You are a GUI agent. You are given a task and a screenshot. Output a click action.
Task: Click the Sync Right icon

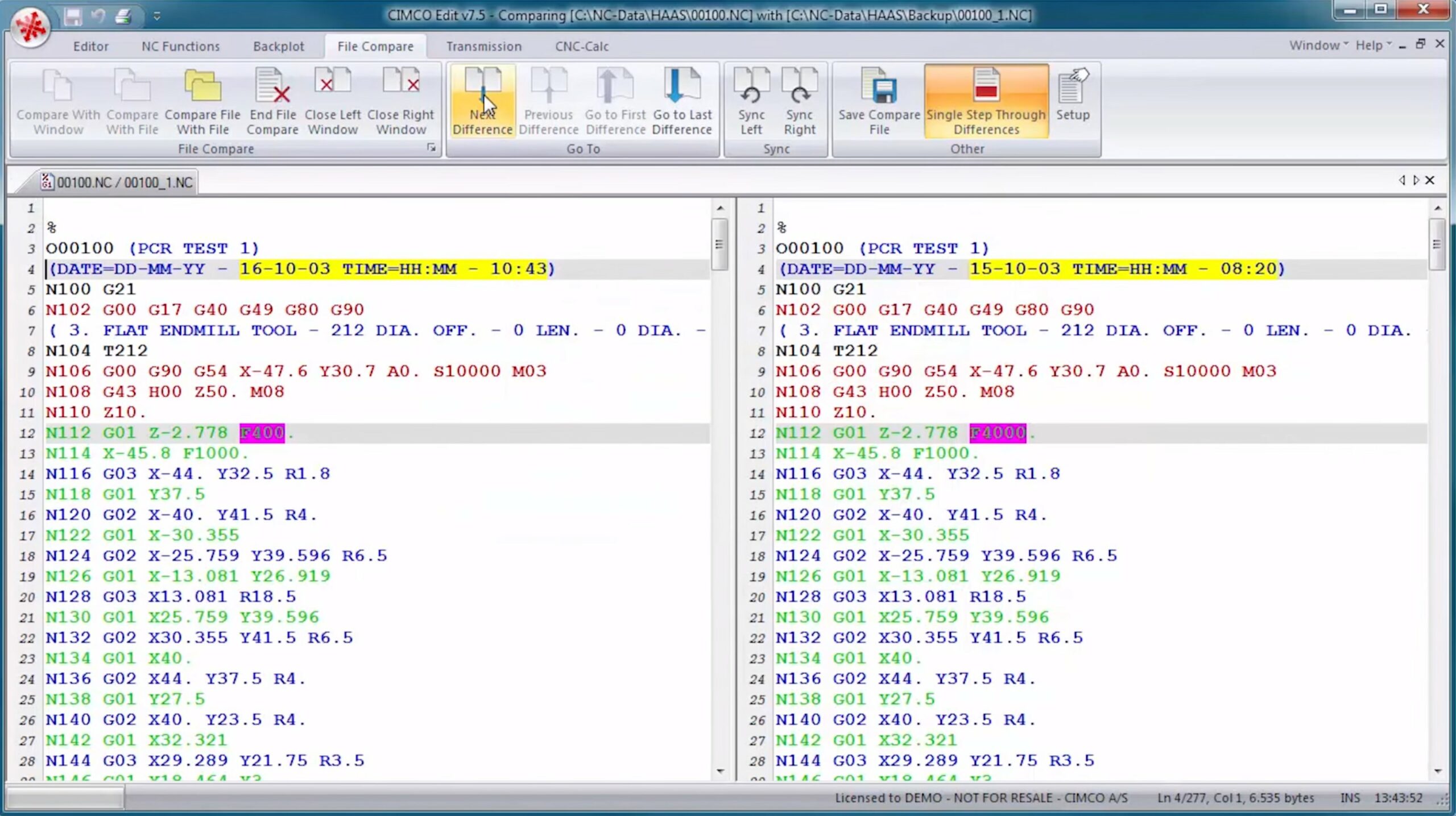[799, 100]
